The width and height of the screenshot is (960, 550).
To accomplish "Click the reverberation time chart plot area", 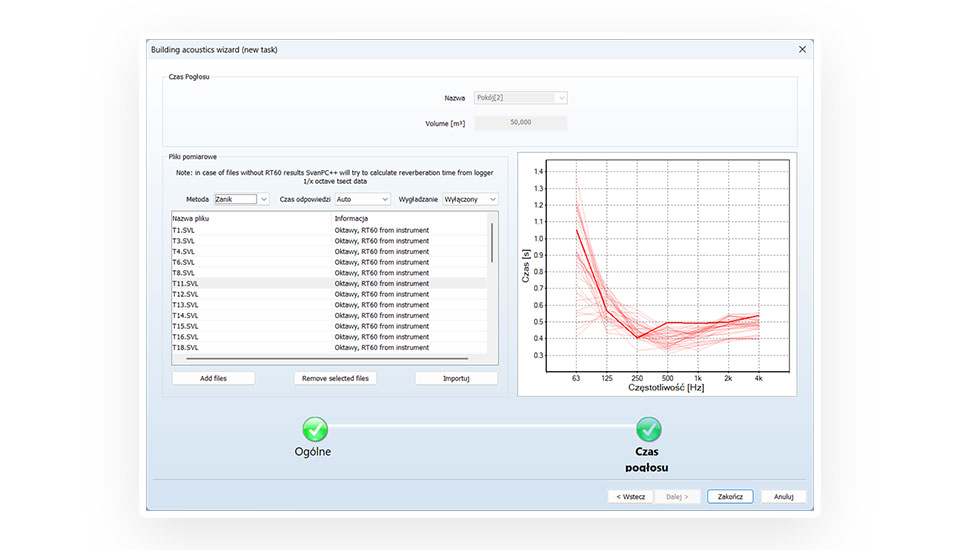I will (667, 266).
